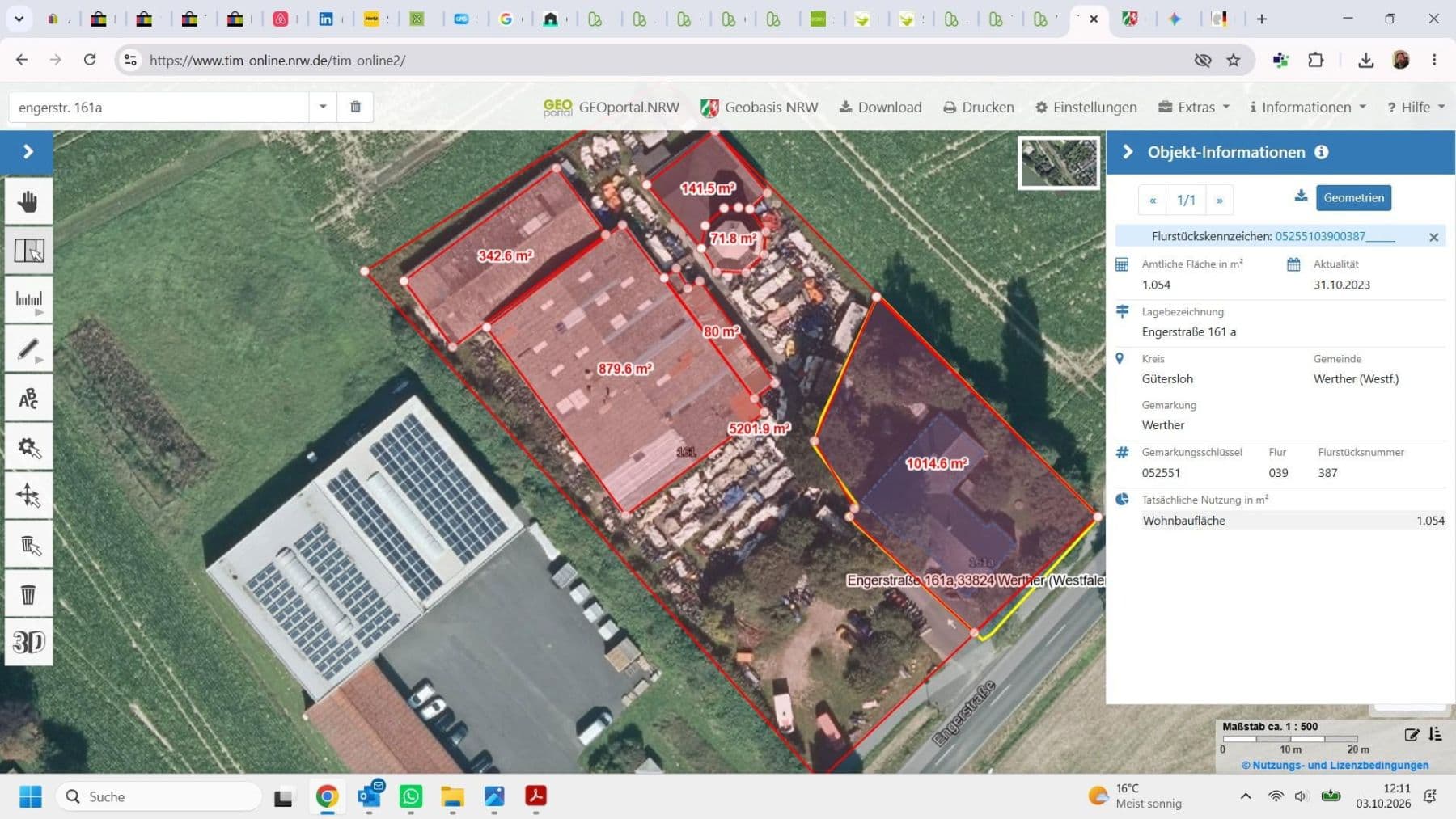
Task: Show hidden system tray icons
Action: [1246, 796]
